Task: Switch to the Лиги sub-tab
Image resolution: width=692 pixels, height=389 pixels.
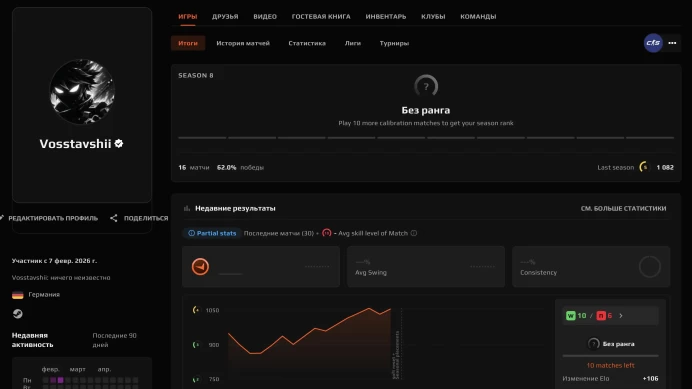Action: [353, 43]
